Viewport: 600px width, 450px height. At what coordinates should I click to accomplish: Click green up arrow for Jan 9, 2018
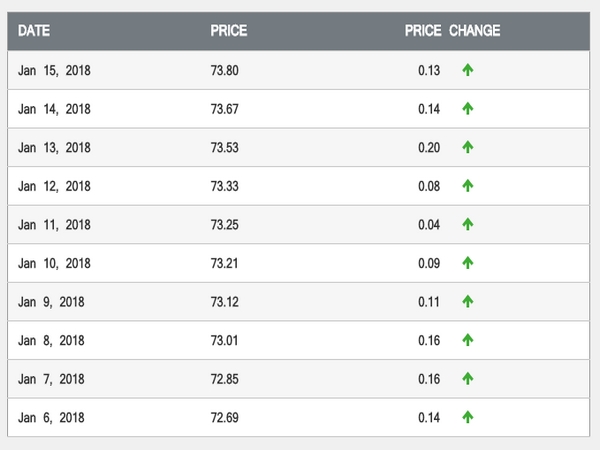(x=467, y=302)
